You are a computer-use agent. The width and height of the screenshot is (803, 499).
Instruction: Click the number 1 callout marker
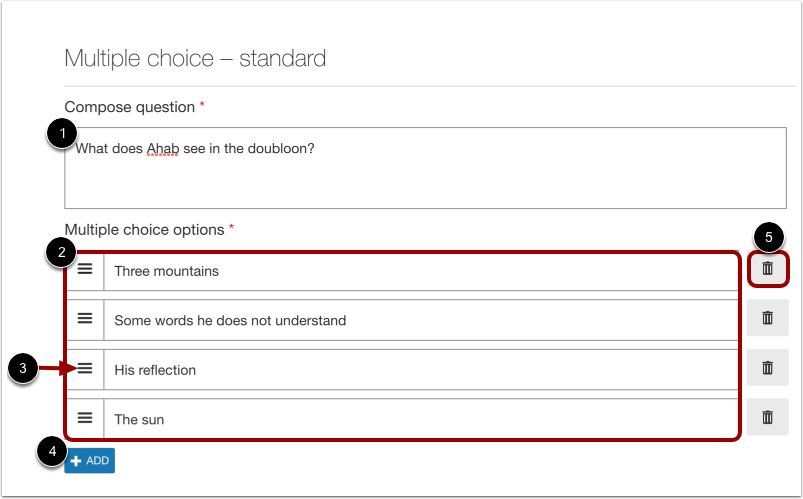pos(62,134)
